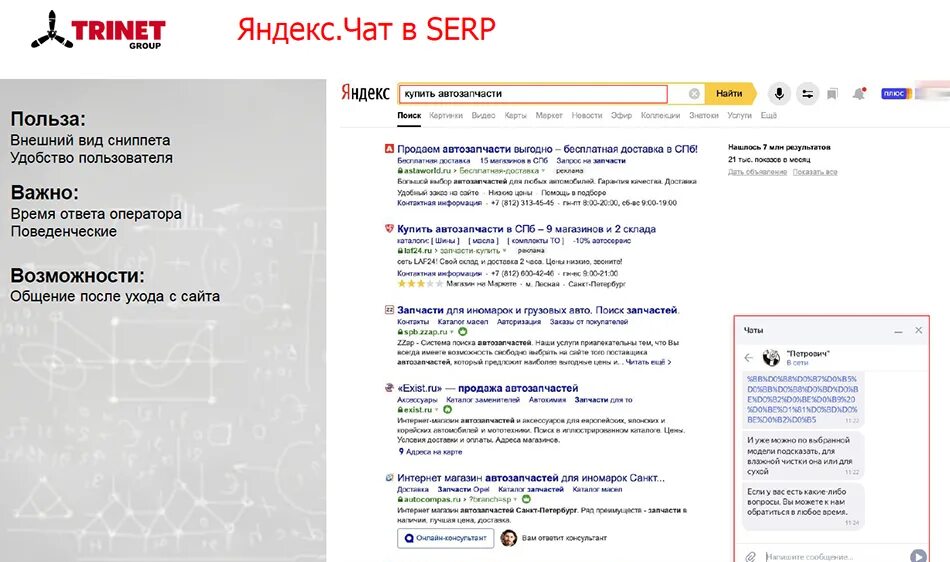
Task: Clear the search query with the X icon
Action: click(x=694, y=94)
